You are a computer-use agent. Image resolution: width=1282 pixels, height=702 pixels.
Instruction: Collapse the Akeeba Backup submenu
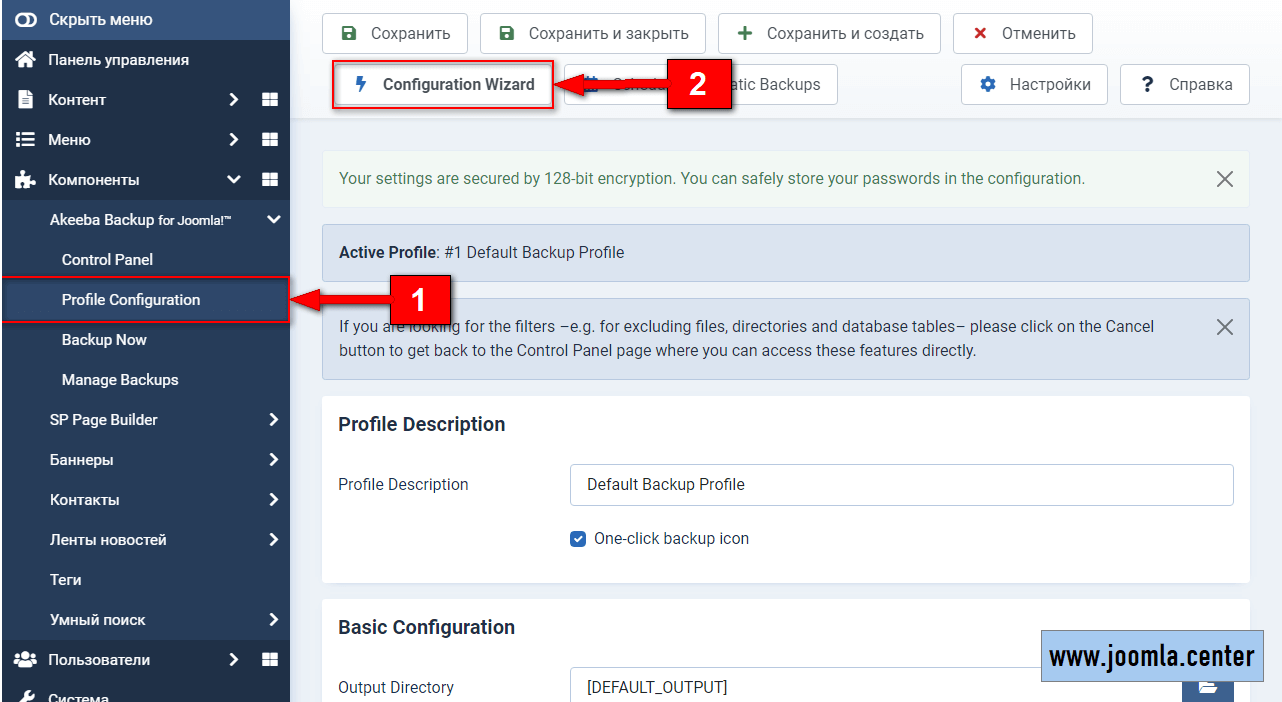click(273, 220)
